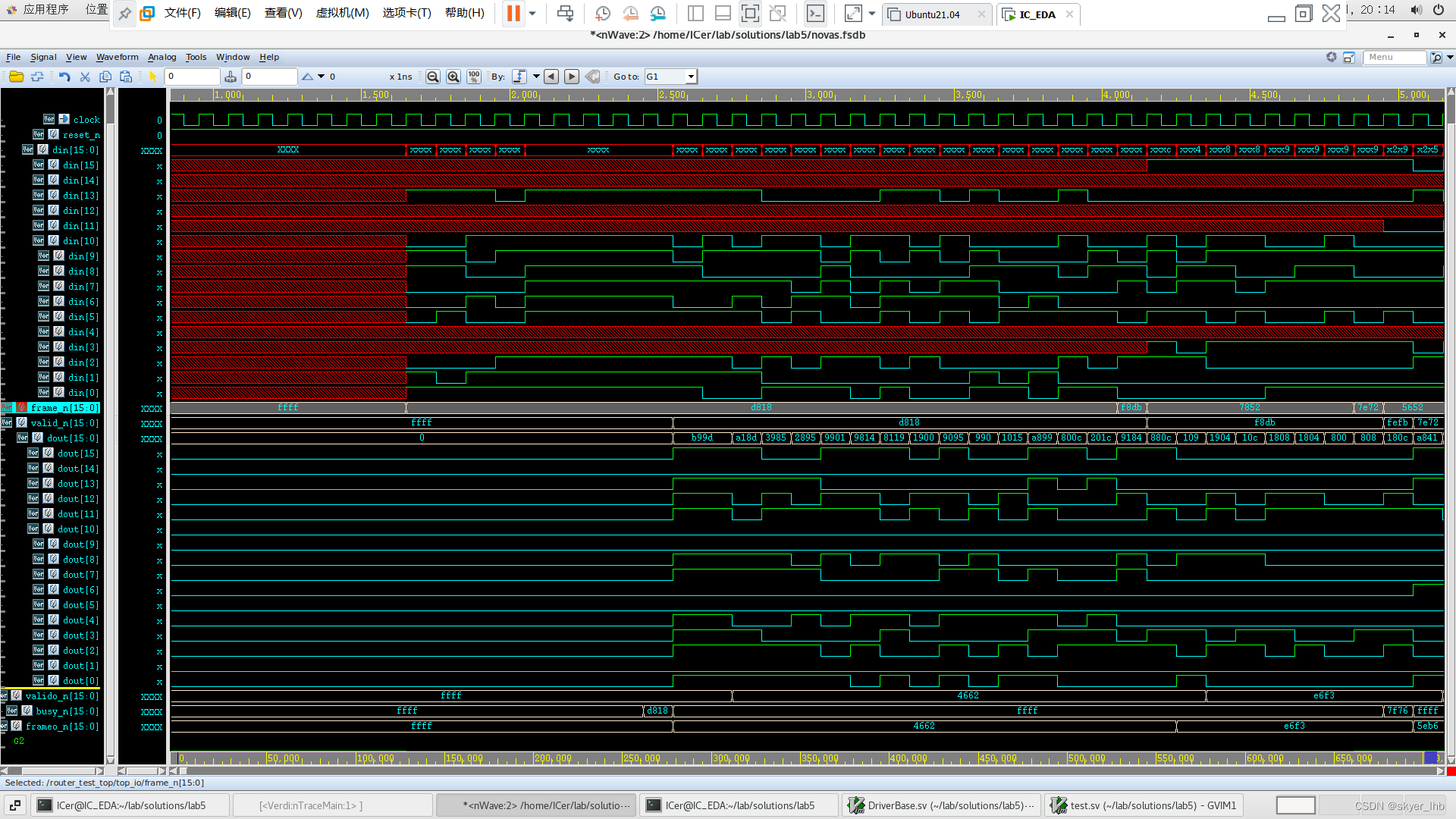Open the By search-type dropdown arrow
Screen dimensions: 1456x819
click(536, 77)
